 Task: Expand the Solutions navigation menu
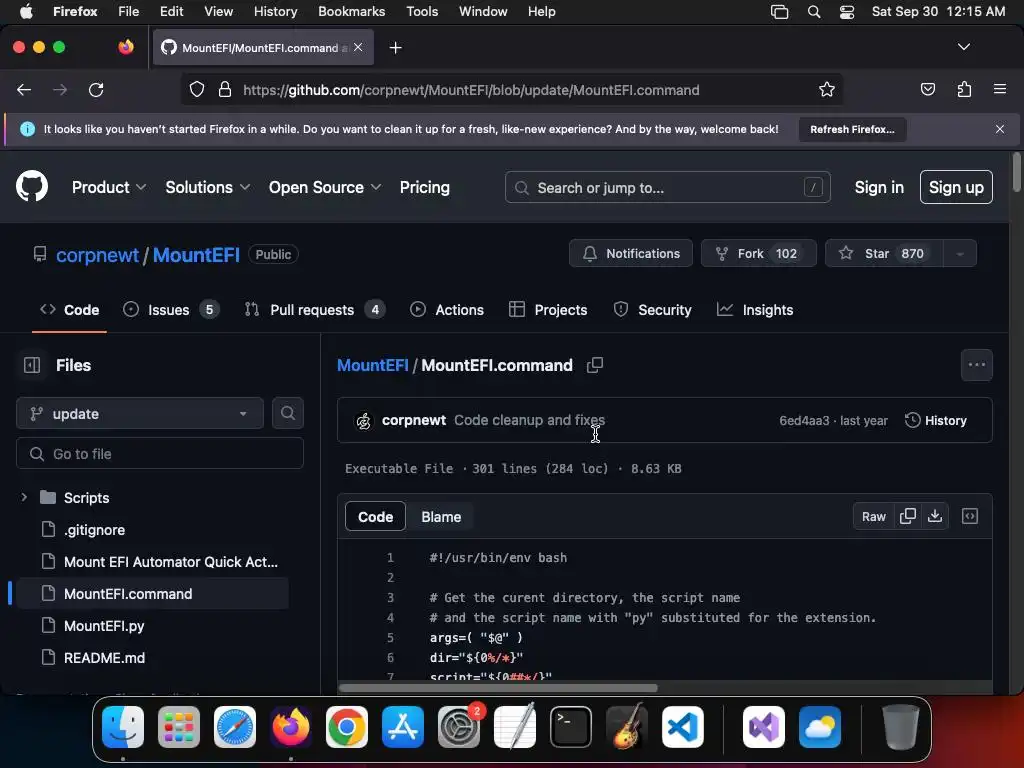(208, 187)
